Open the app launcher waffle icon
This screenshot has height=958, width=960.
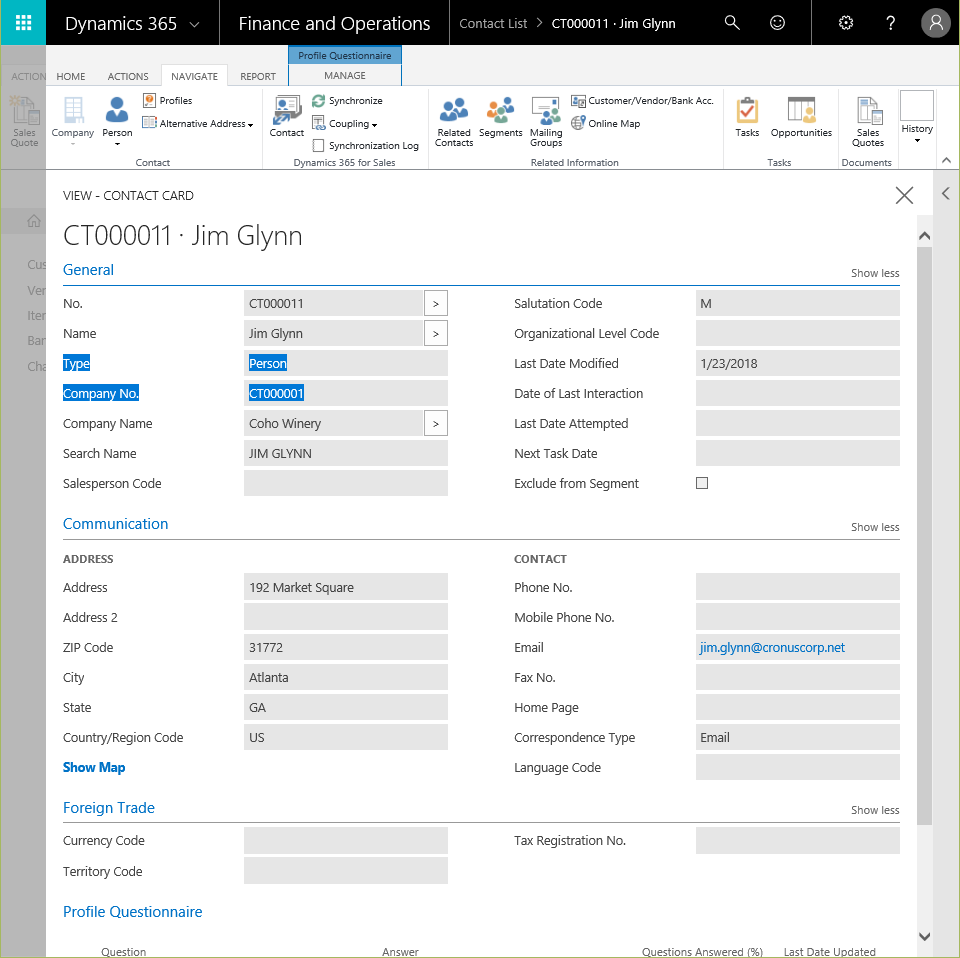coord(23,23)
